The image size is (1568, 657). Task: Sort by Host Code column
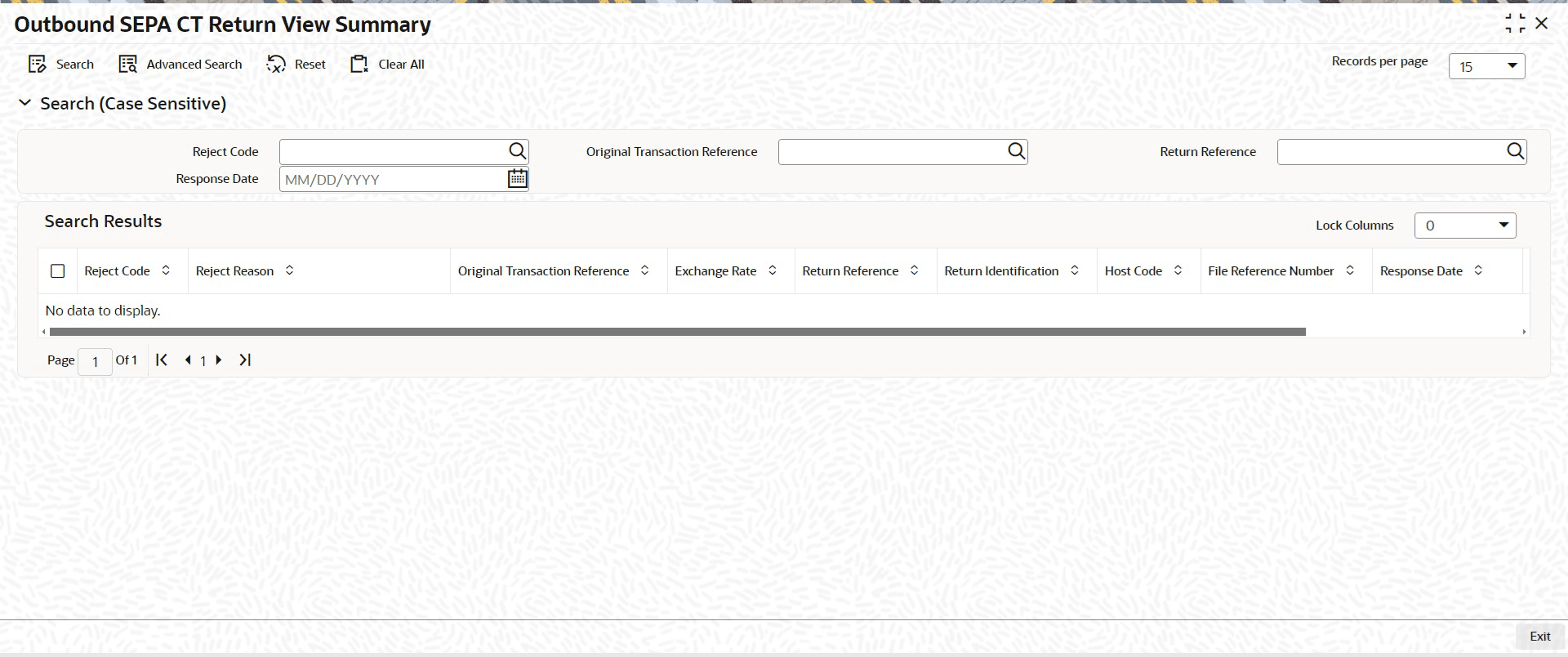tap(1178, 270)
